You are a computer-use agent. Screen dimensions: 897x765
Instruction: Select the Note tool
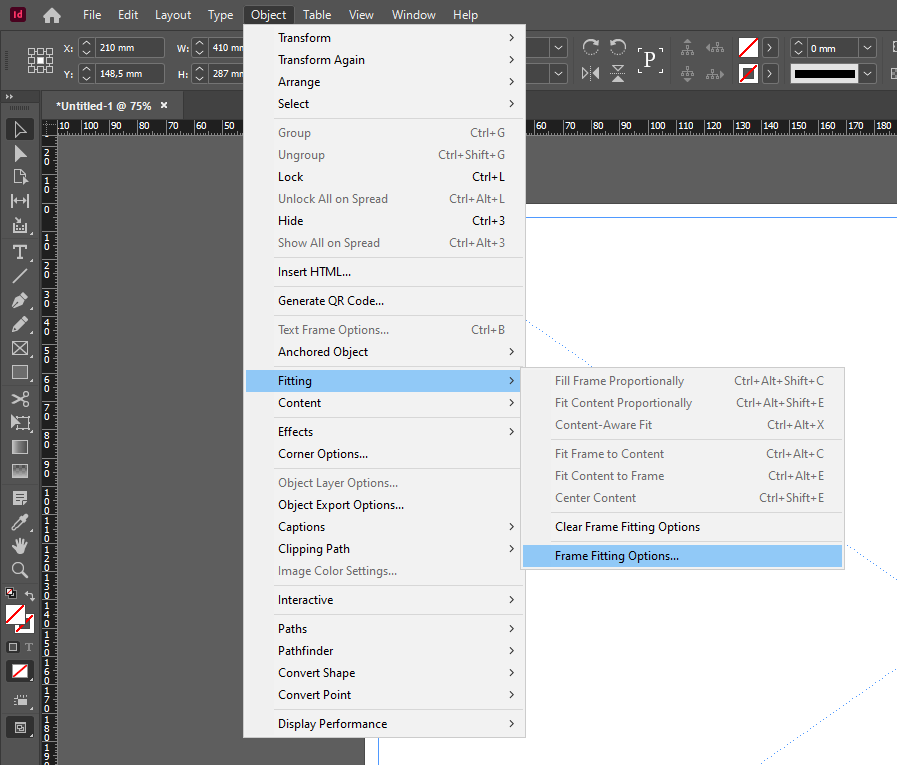point(20,498)
